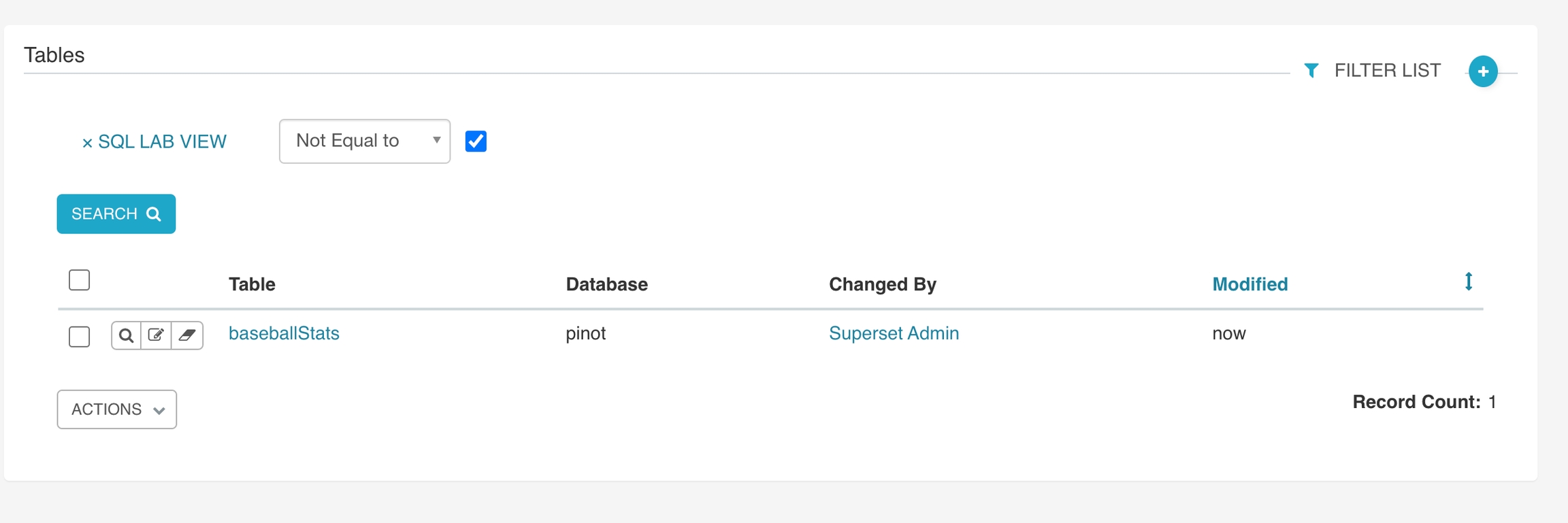This screenshot has width=1568, height=523.
Task: Click the funnel filter icon
Action: pyautogui.click(x=1311, y=70)
